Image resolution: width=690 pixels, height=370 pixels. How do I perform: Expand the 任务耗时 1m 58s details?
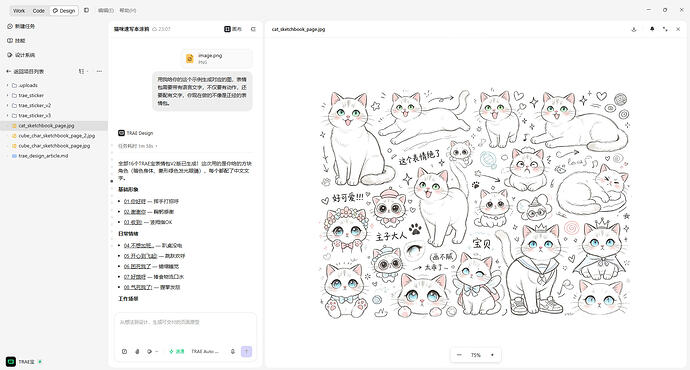(x=138, y=146)
